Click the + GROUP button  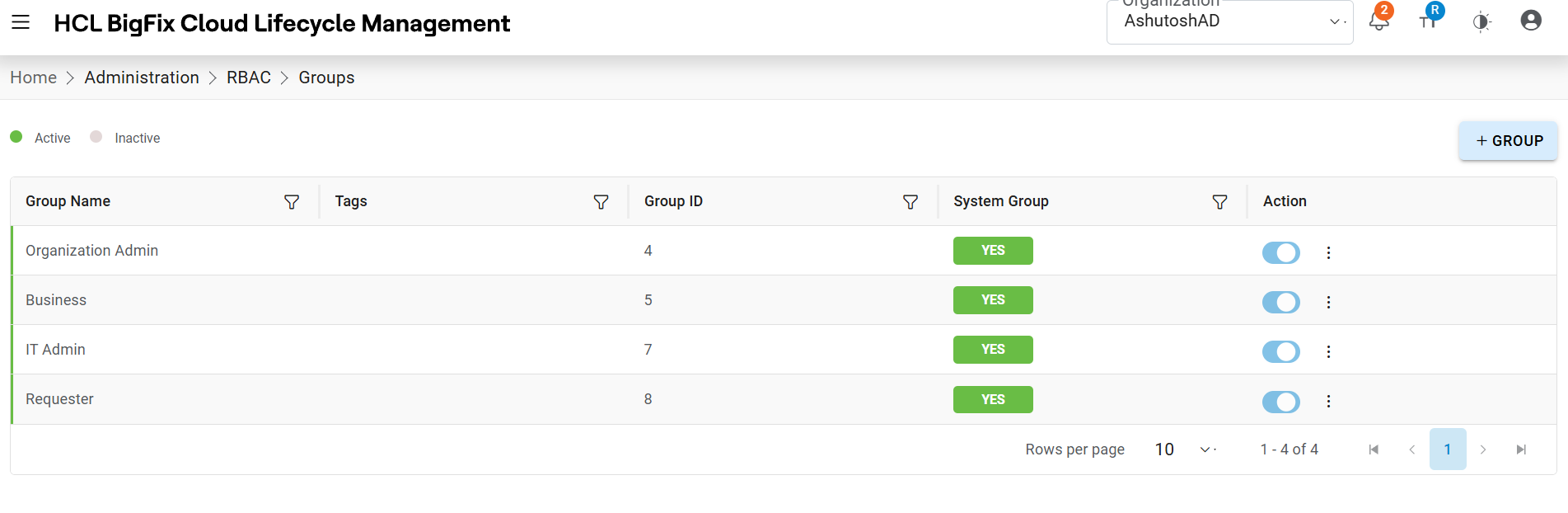[x=1508, y=141]
